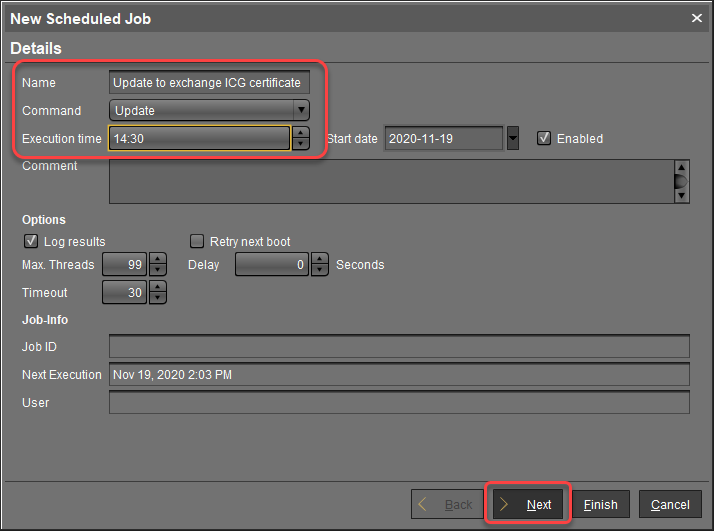This screenshot has width=714, height=531.
Task: Click inside the Comment text area
Action: coord(390,182)
